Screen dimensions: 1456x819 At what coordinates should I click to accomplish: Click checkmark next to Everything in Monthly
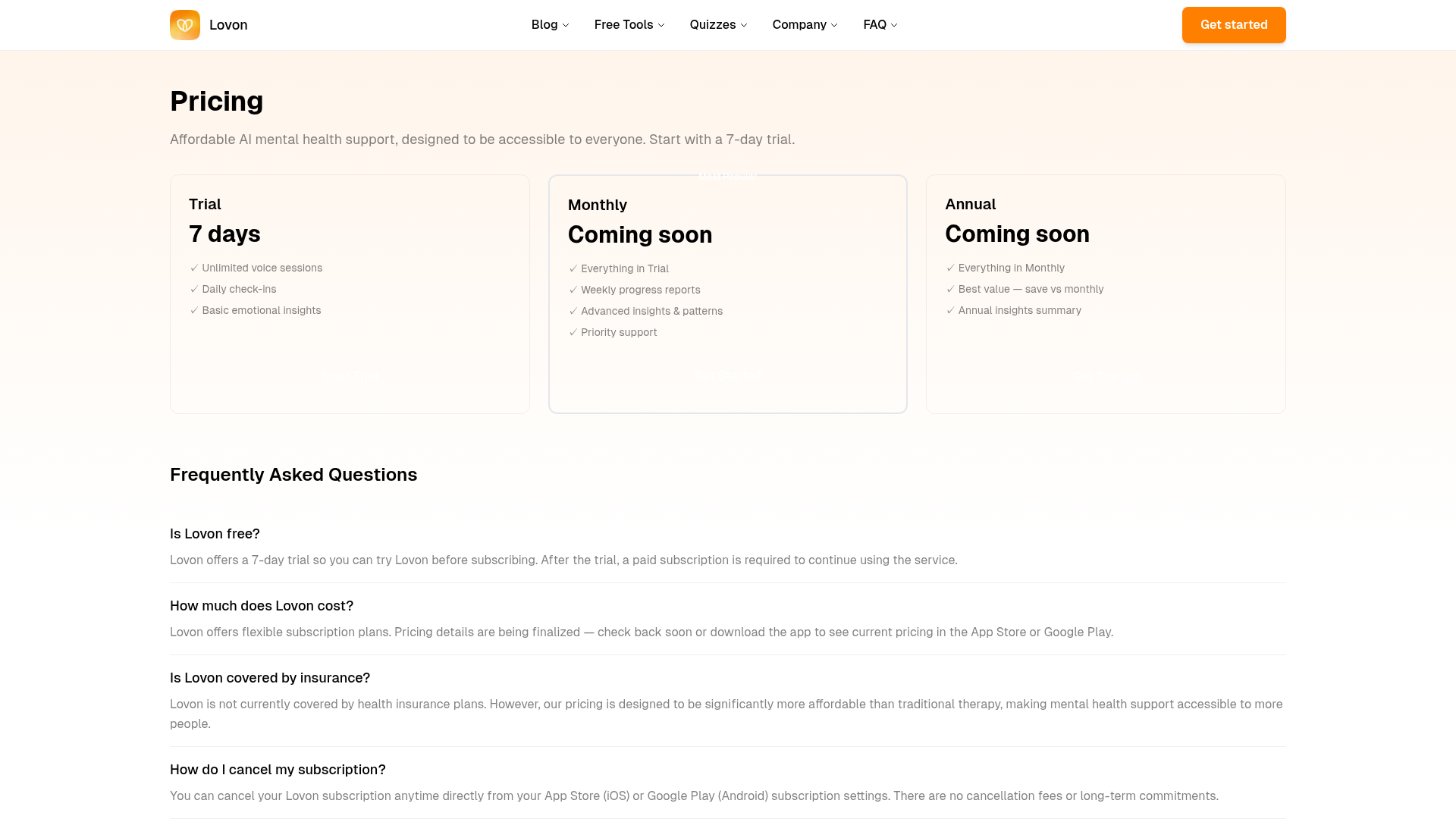(x=950, y=268)
